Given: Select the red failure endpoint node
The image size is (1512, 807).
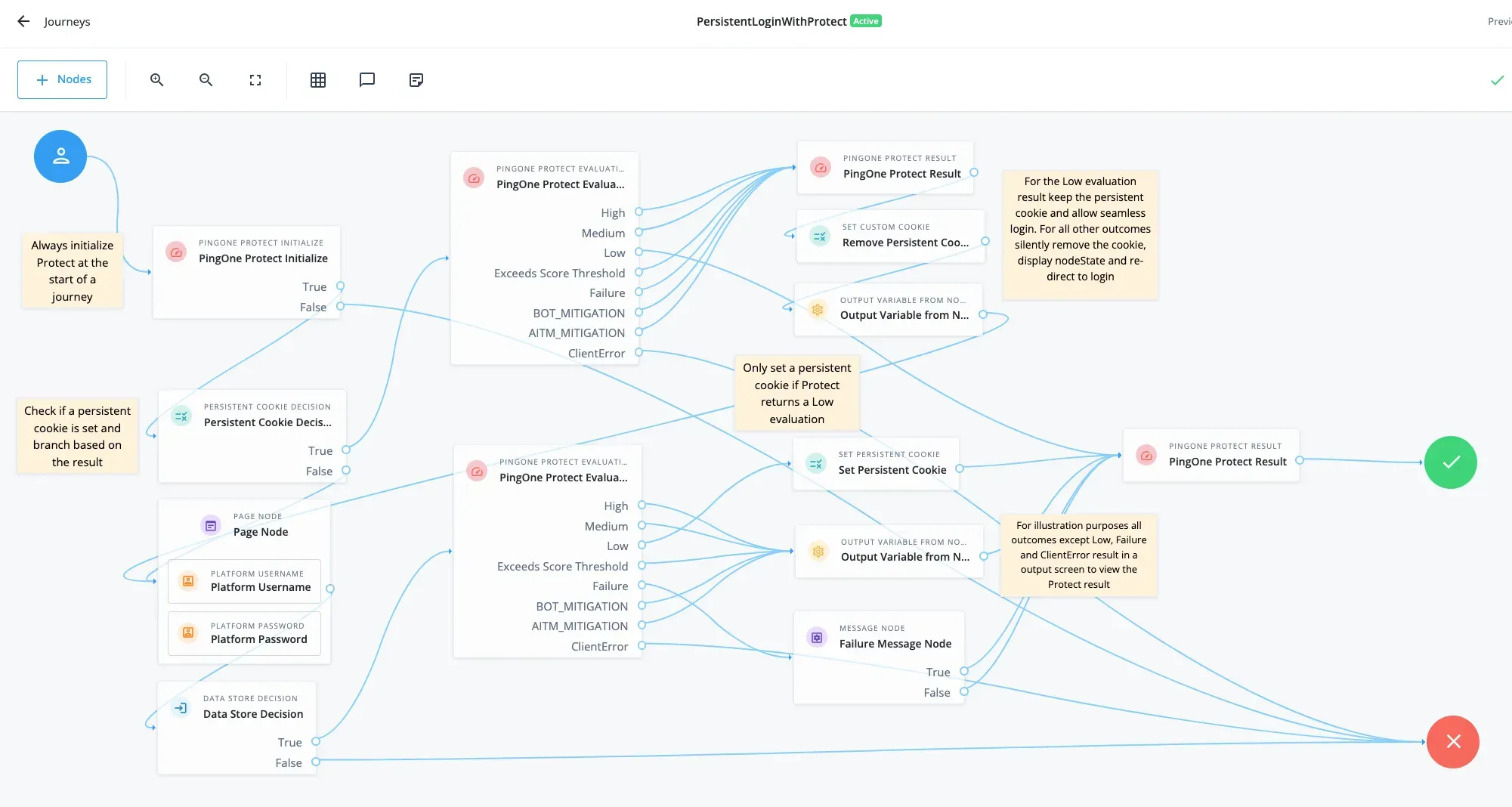Looking at the screenshot, I should tap(1452, 742).
